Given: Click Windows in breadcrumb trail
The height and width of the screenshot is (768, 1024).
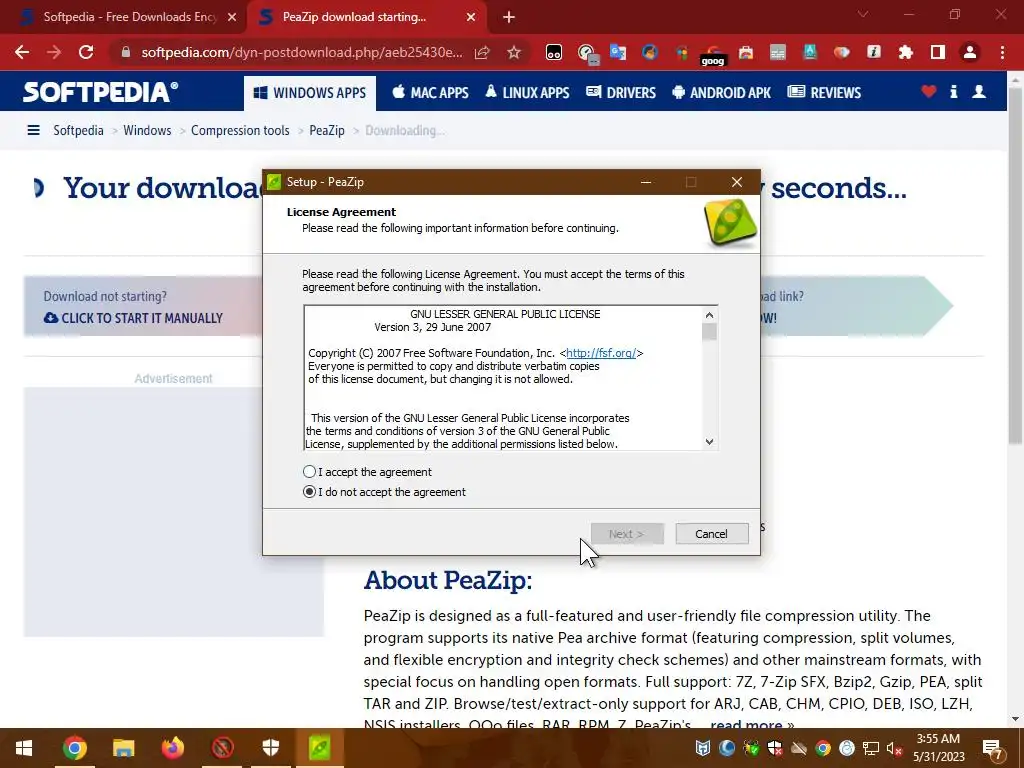Looking at the screenshot, I should [147, 130].
